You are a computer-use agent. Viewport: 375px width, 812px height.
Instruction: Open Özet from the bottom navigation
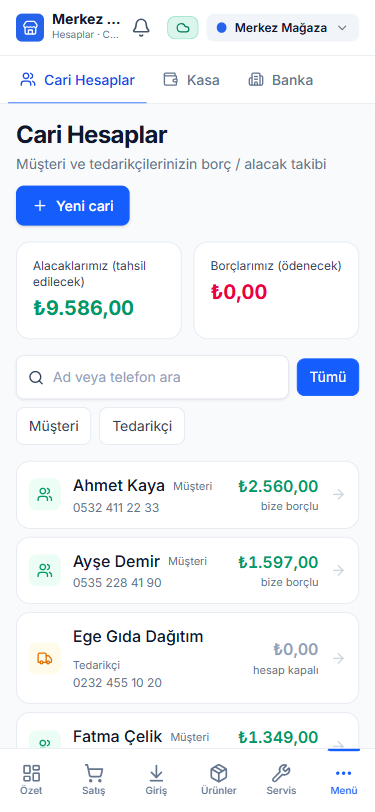[31, 780]
